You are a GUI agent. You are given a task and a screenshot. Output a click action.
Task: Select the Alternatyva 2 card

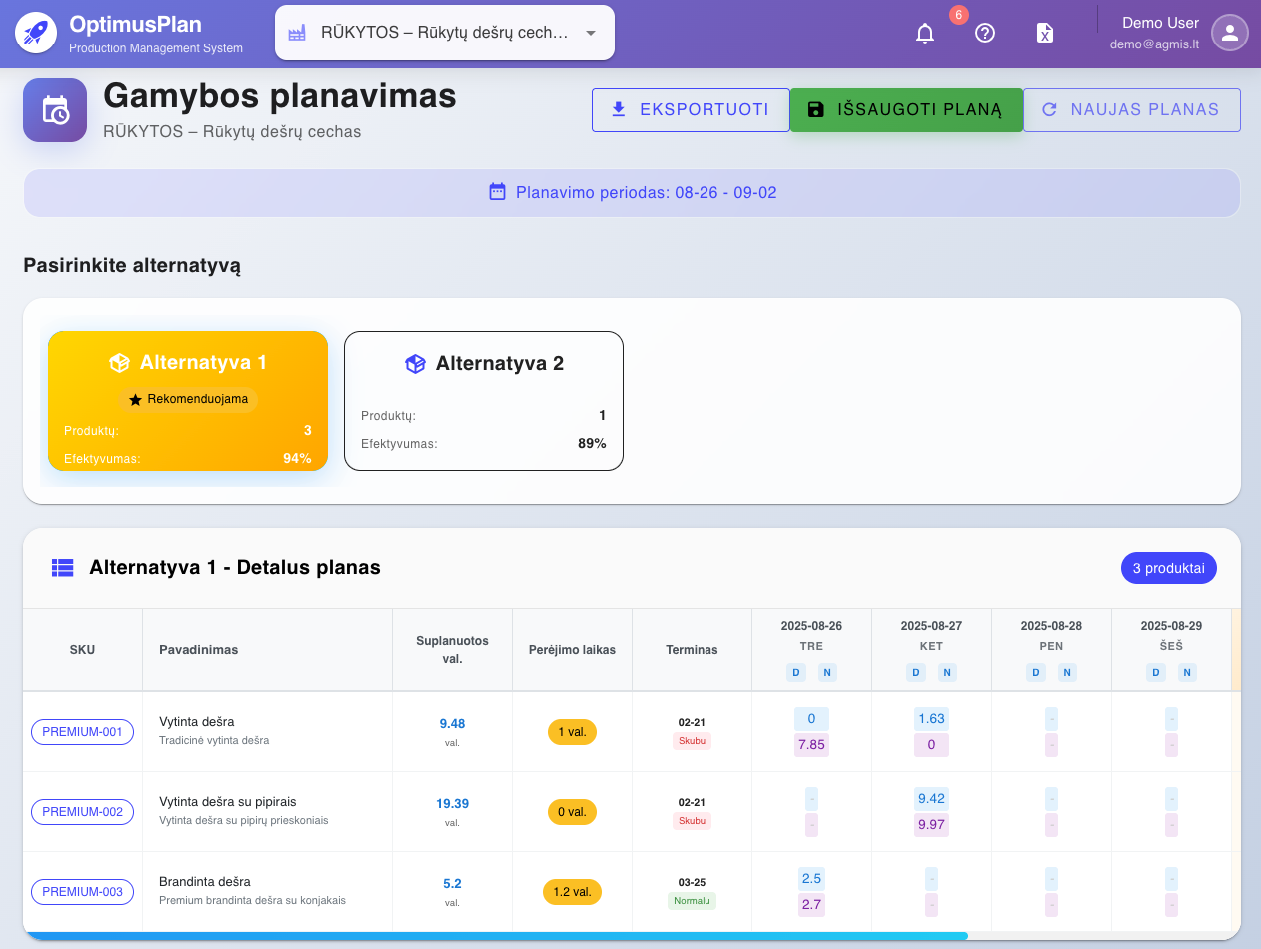tap(483, 400)
